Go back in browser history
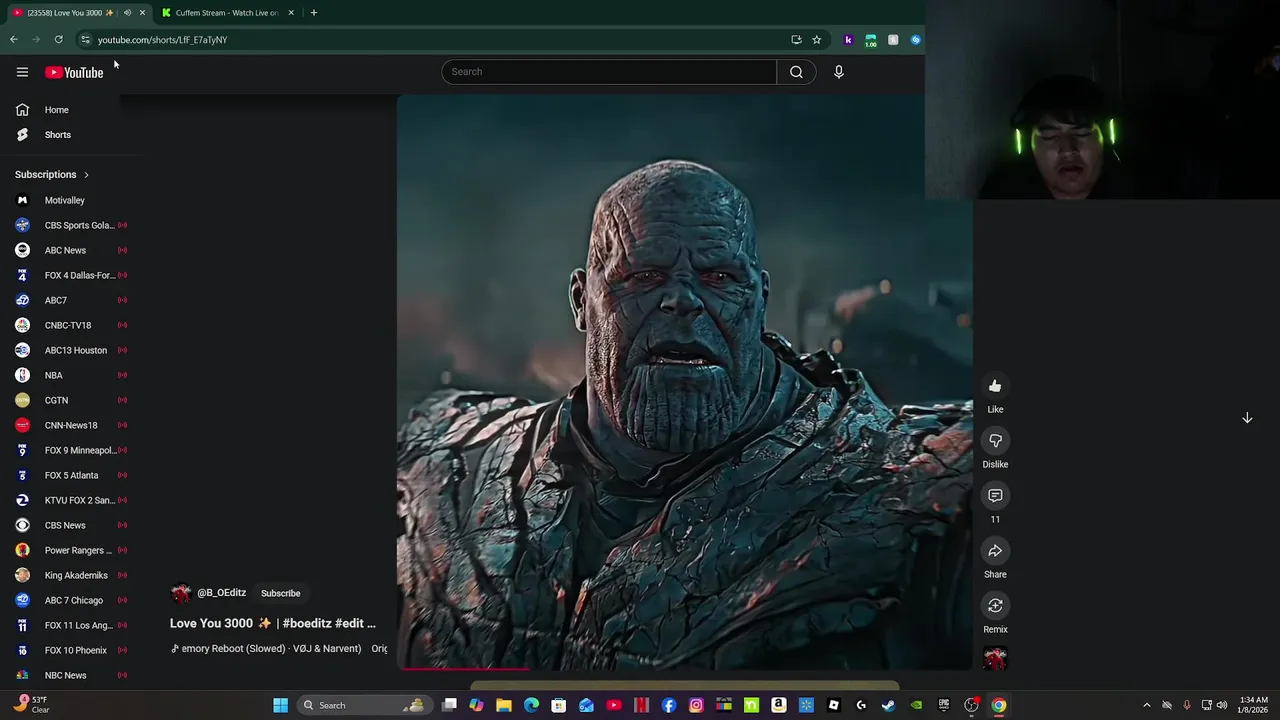This screenshot has height=720, width=1280. coord(14,40)
